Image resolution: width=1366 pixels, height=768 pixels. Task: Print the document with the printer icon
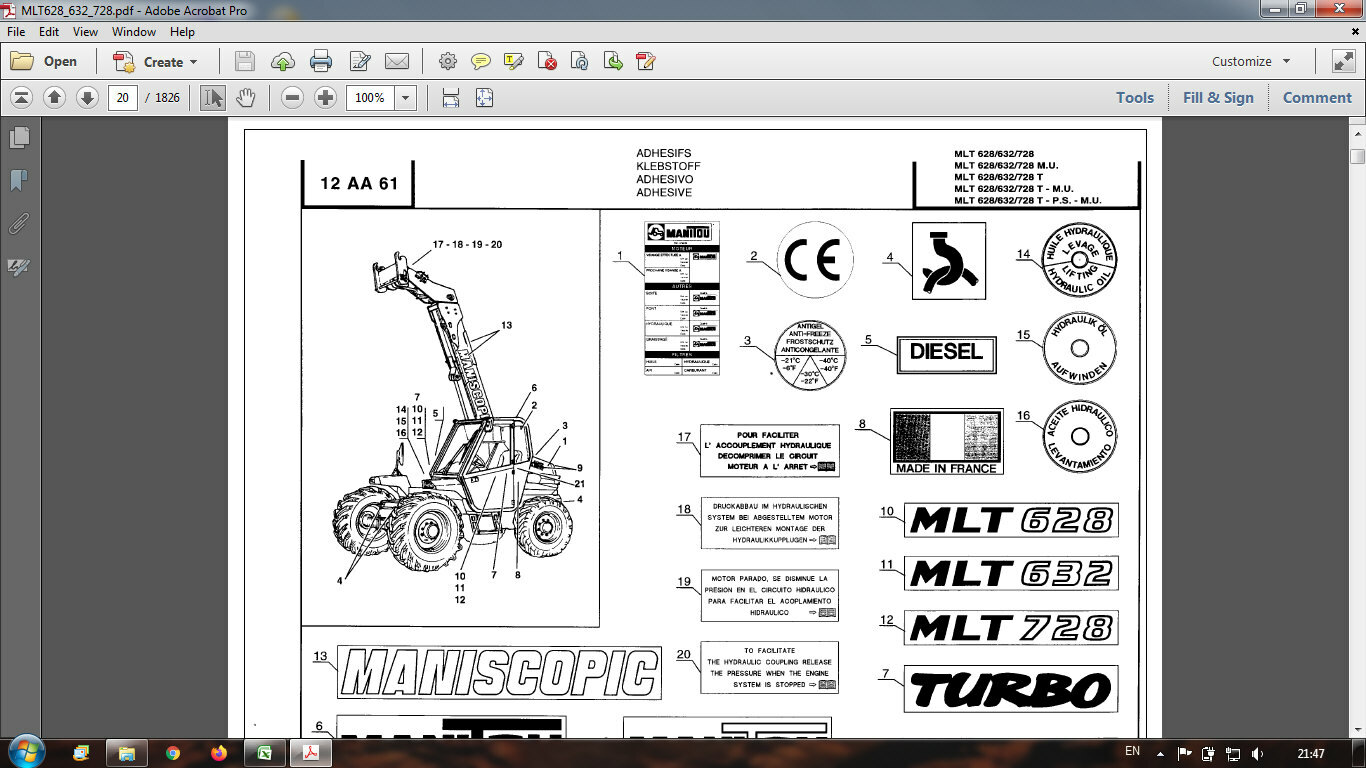click(321, 61)
